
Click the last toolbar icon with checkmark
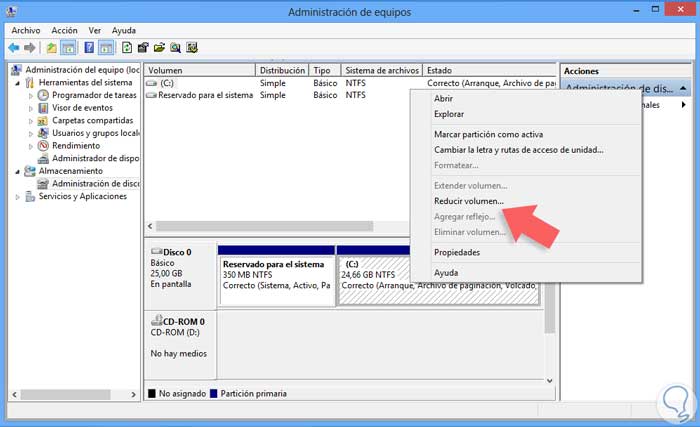(192, 48)
